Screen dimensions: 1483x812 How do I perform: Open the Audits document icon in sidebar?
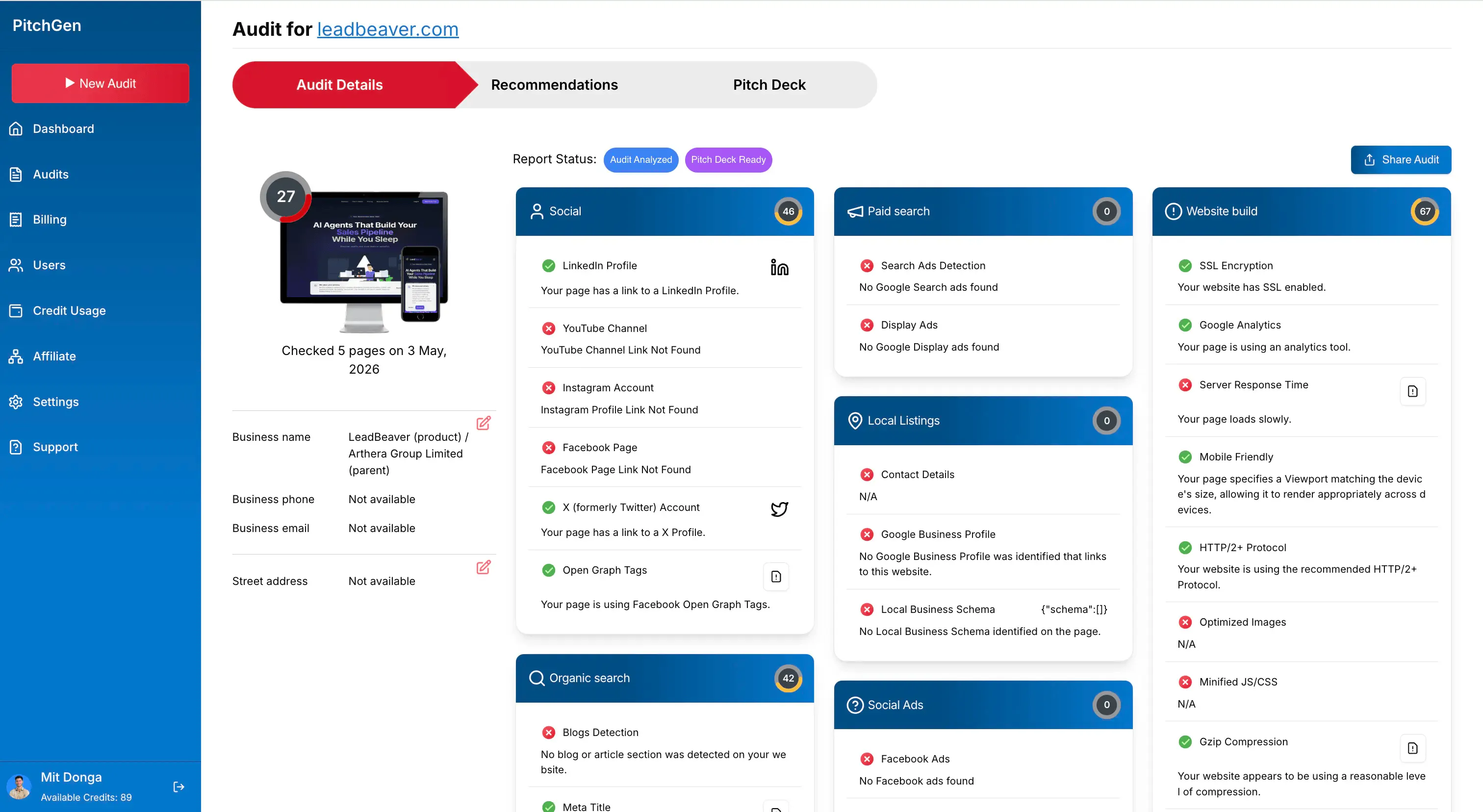coord(16,175)
